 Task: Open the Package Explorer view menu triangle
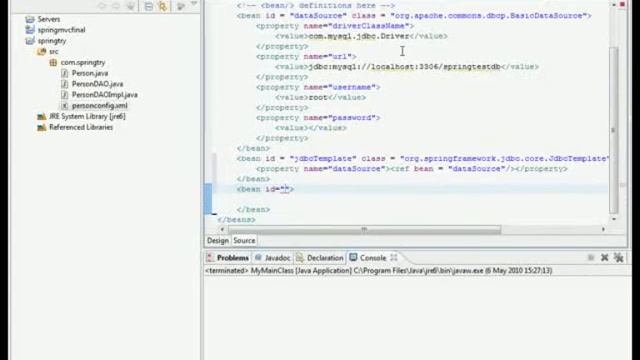[x=194, y=4]
